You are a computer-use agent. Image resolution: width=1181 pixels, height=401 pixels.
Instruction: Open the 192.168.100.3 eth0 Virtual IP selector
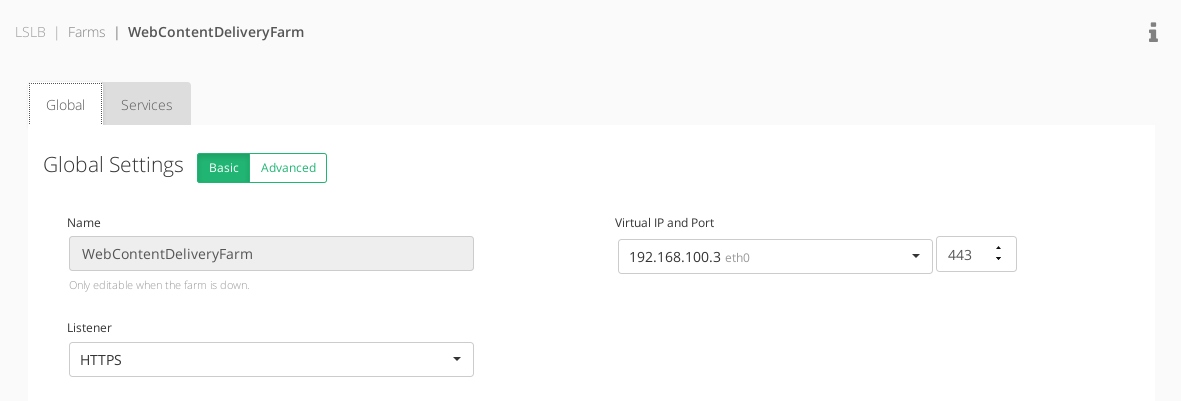tap(775, 256)
